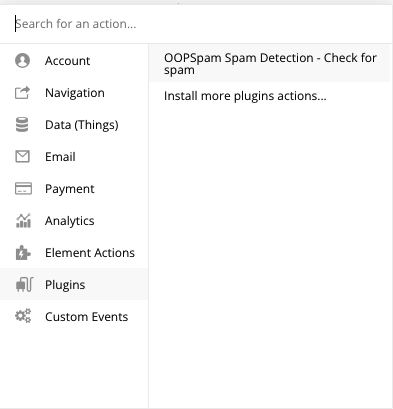Viewport: 393px width, 409px height.
Task: Open the Account action category
Action: coord(74,61)
